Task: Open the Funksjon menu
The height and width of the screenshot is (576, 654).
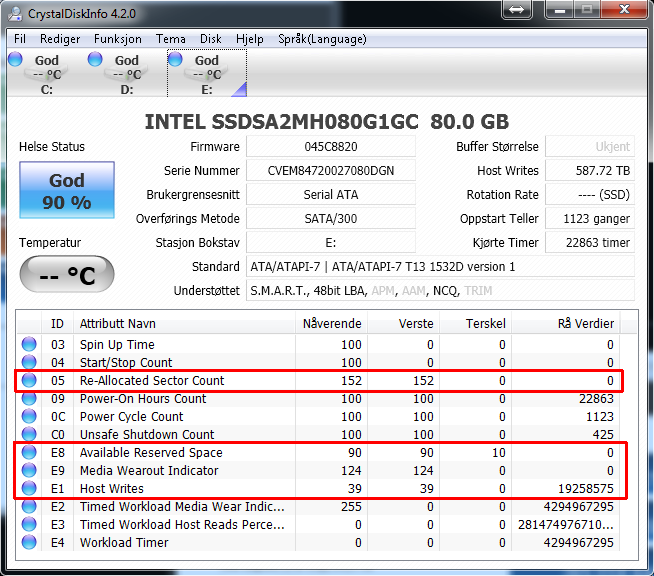Action: click(118, 39)
